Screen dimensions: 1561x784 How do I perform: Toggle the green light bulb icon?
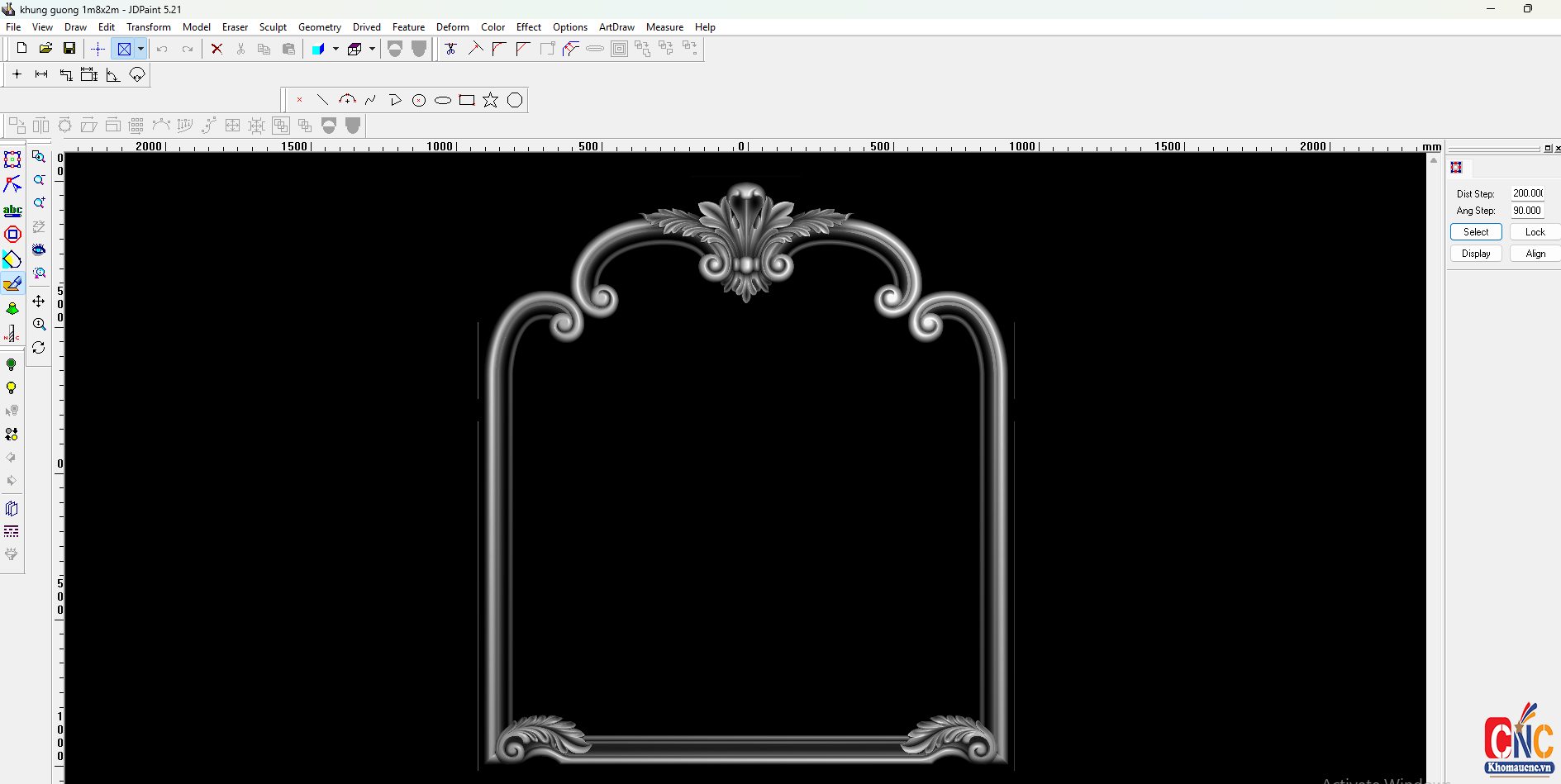pos(12,364)
